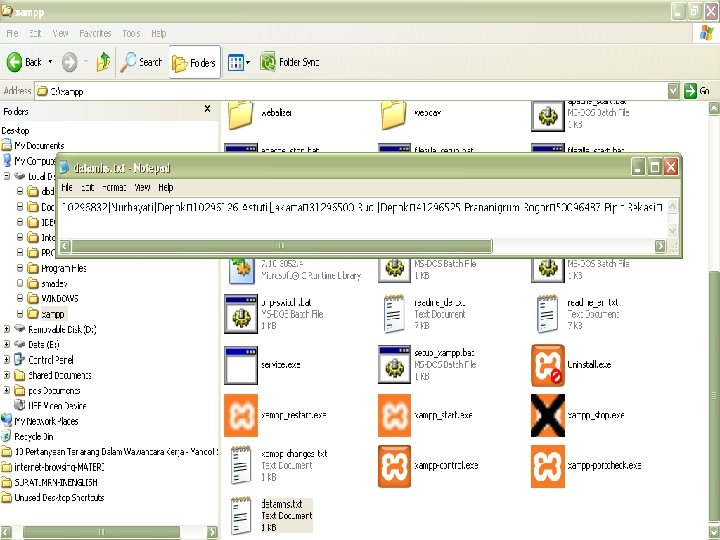Image resolution: width=720 pixels, height=540 pixels.
Task: Click the Forward arrow toolbar button
Action: click(x=70, y=62)
